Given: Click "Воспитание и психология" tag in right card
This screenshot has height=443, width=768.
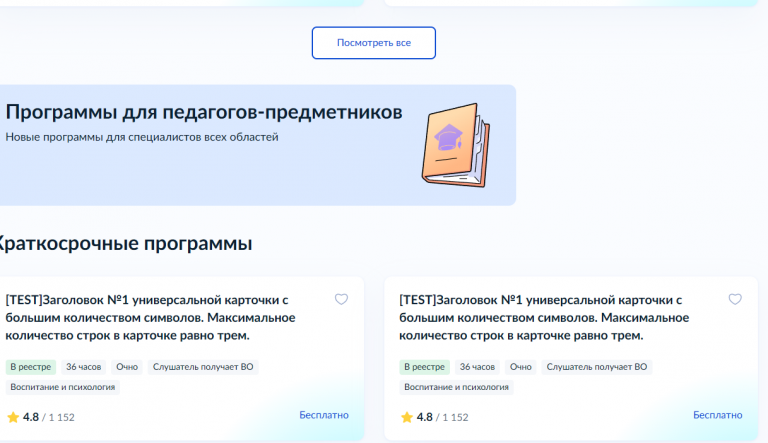Looking at the screenshot, I should (x=456, y=387).
